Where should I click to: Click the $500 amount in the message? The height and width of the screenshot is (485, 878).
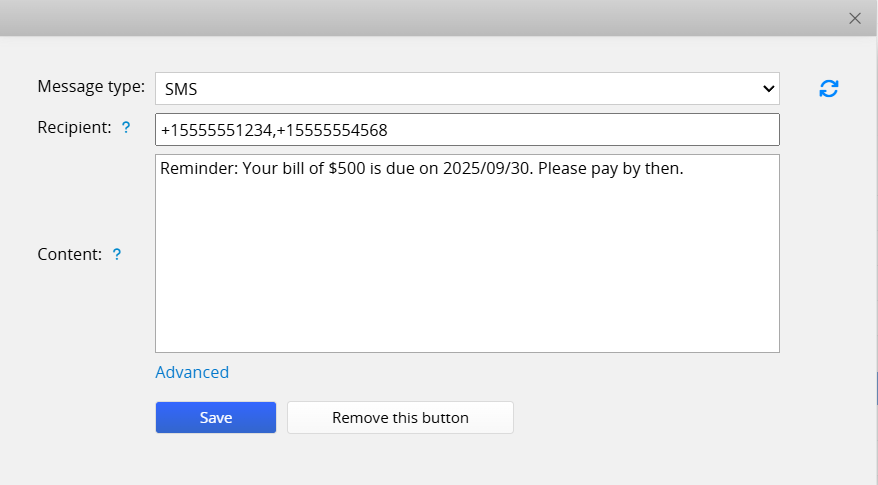tap(346, 169)
